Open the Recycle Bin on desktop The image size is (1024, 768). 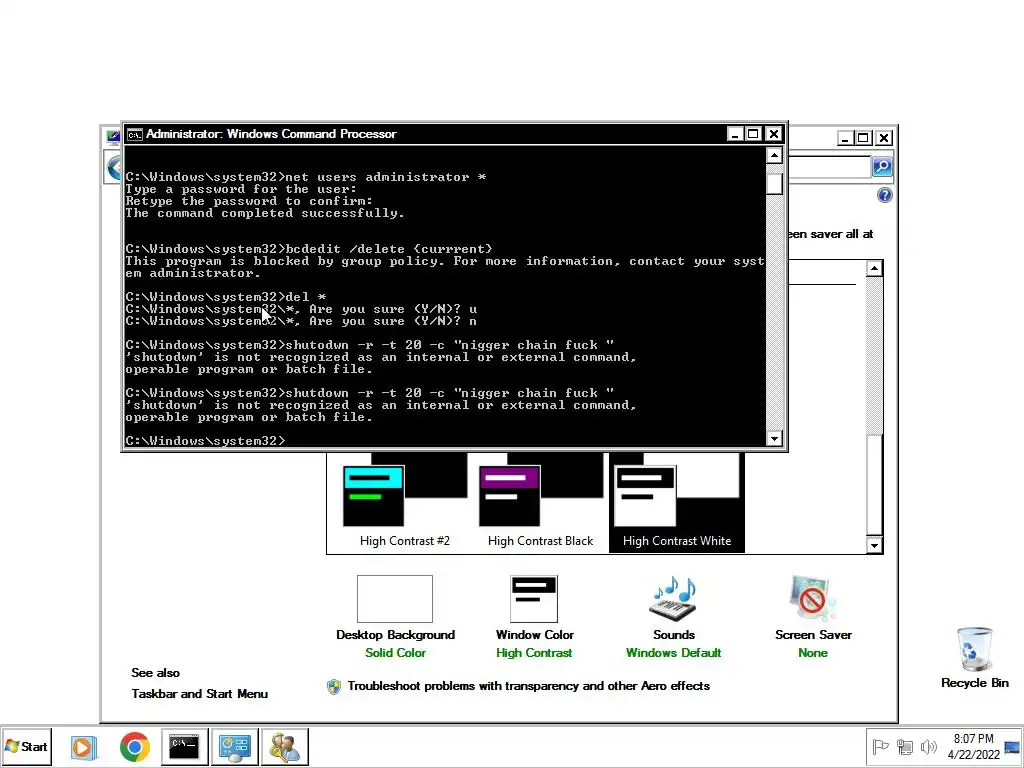pos(974,658)
